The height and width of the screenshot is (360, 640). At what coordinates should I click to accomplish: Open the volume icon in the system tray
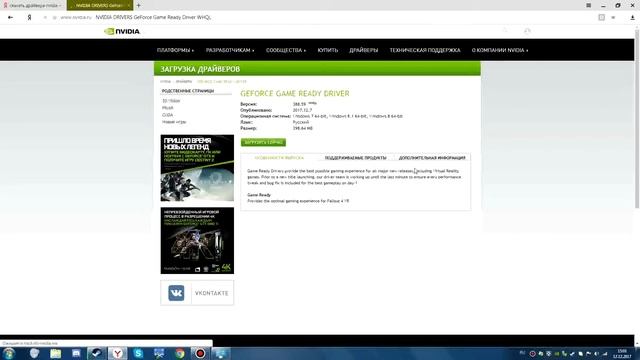pos(596,354)
